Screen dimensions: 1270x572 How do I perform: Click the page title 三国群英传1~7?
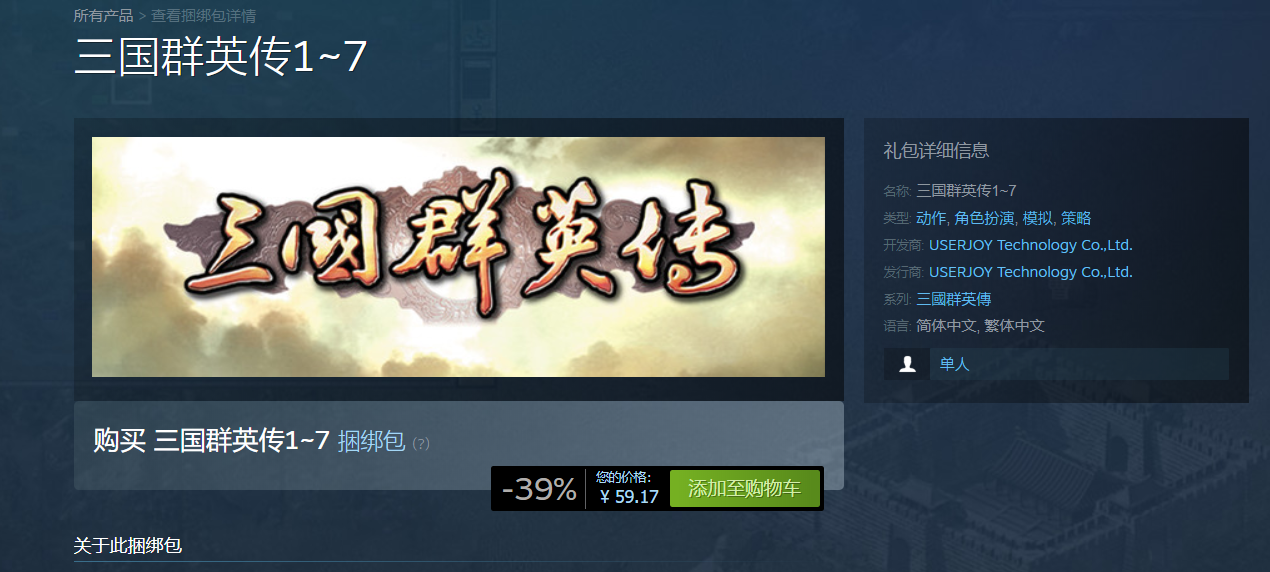click(221, 58)
